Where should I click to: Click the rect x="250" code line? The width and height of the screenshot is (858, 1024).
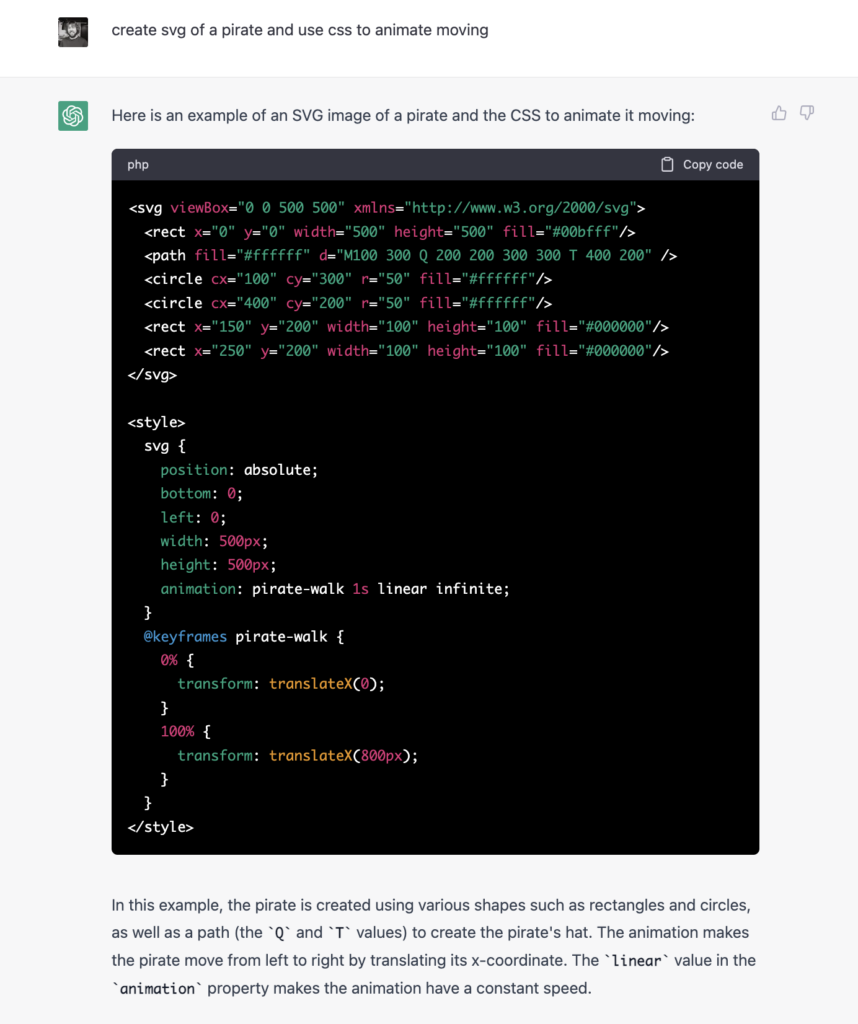tap(406, 351)
